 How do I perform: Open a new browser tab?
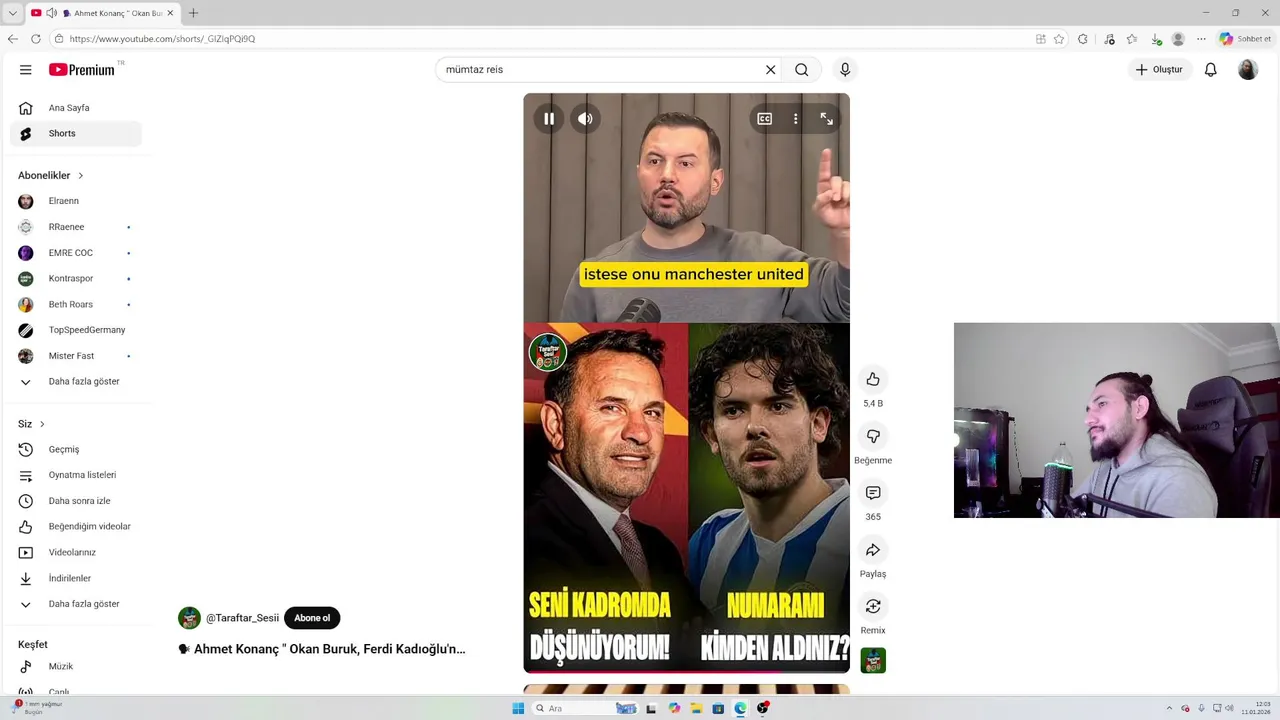193,13
